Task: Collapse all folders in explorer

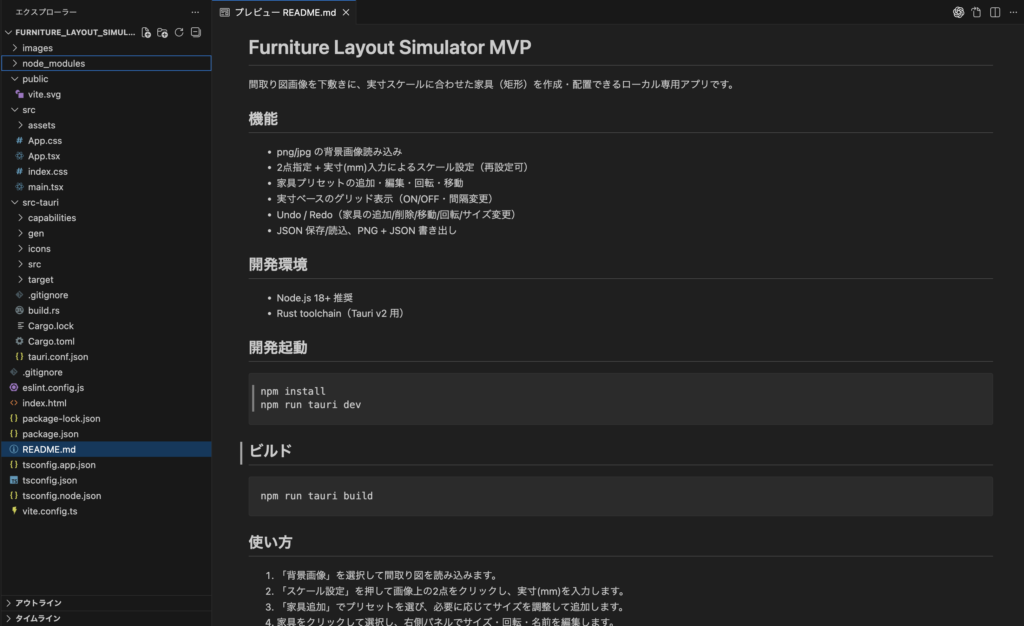Action: tap(195, 32)
